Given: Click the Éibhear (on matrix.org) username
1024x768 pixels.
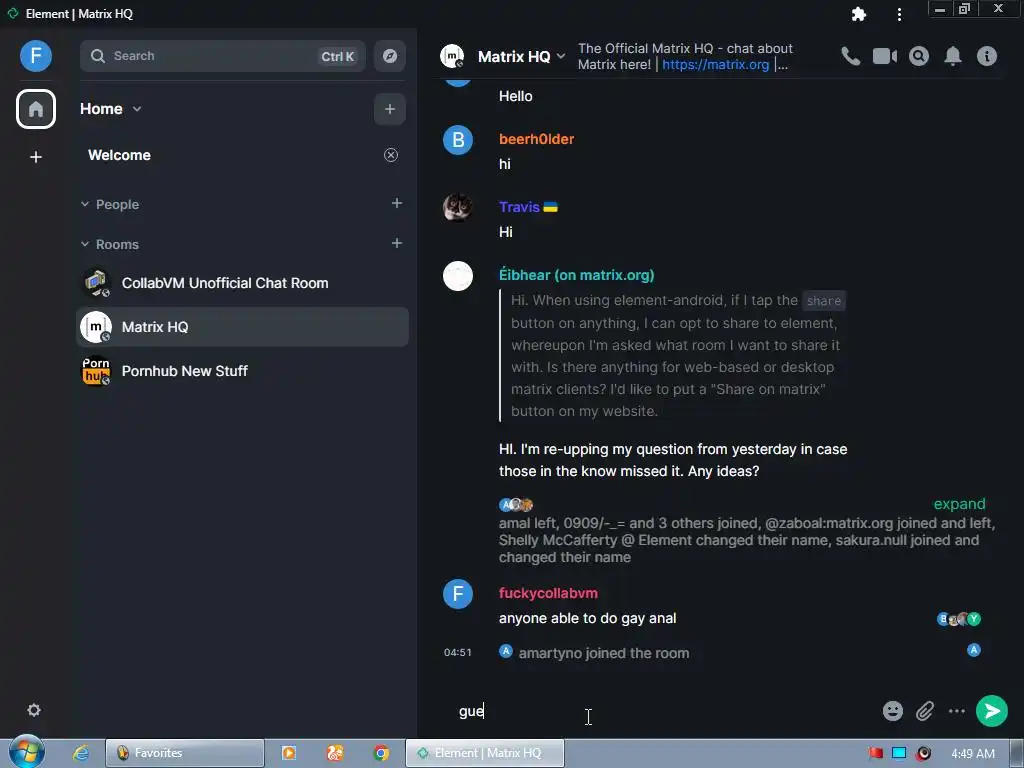Looking at the screenshot, I should [577, 275].
